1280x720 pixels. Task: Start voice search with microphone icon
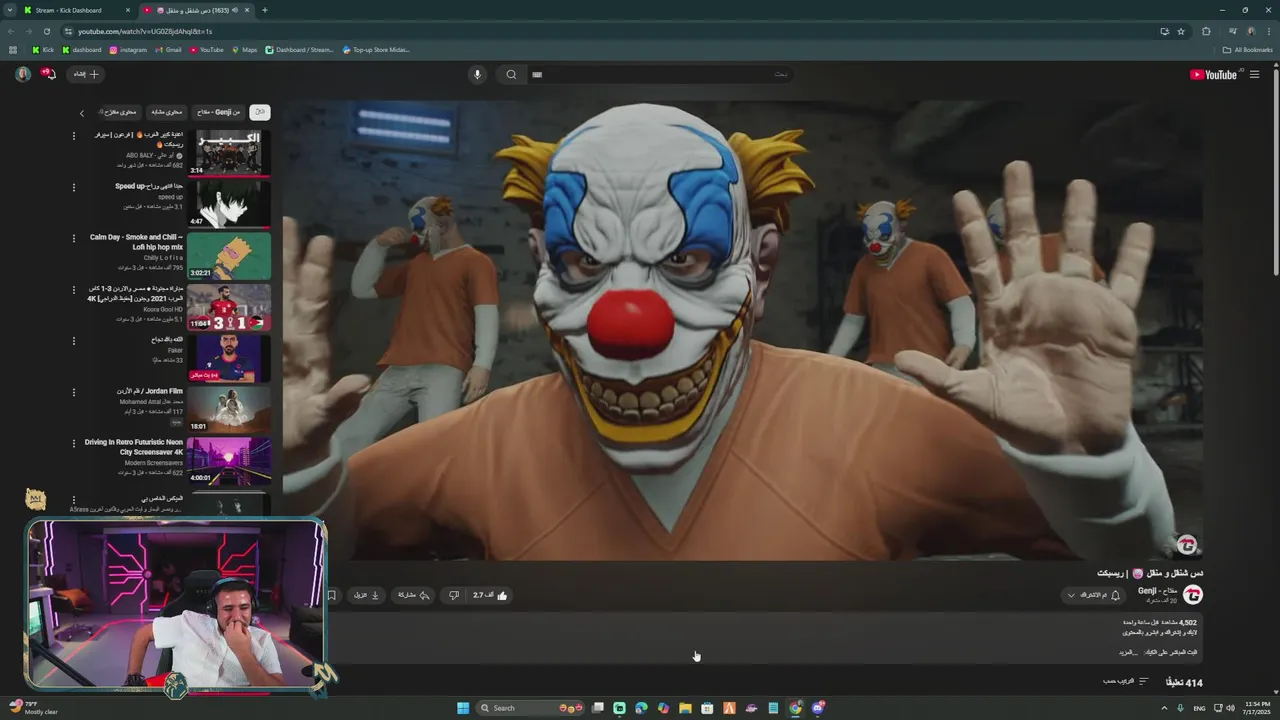tap(477, 75)
